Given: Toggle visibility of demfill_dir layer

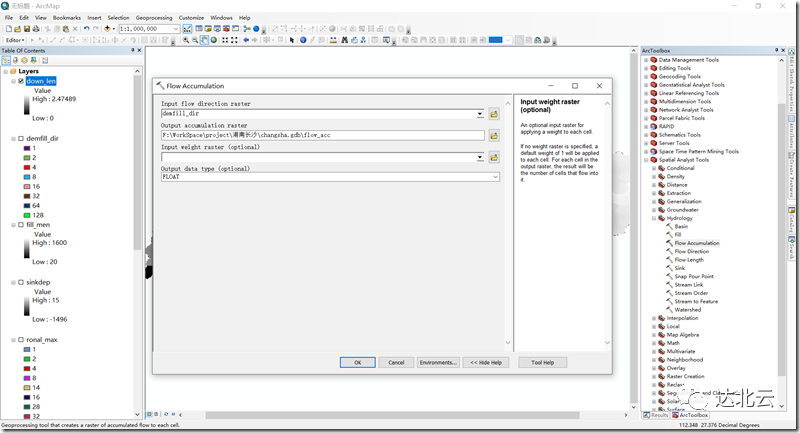Looking at the screenshot, I should point(21,138).
